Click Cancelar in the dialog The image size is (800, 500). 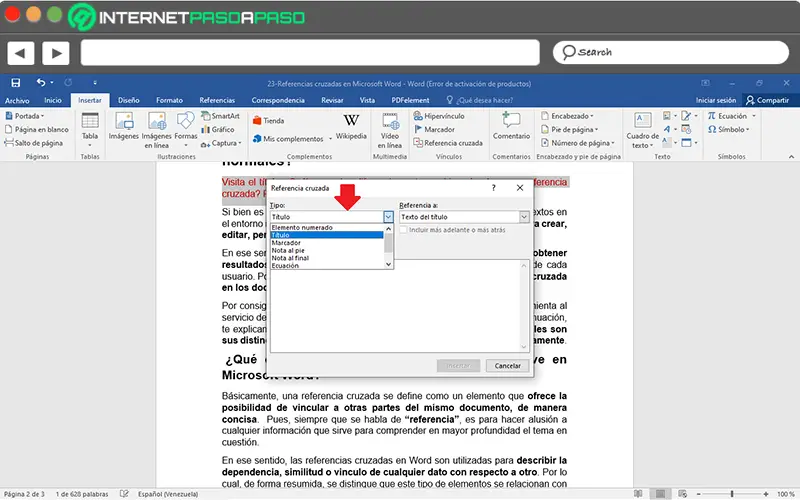(508, 366)
